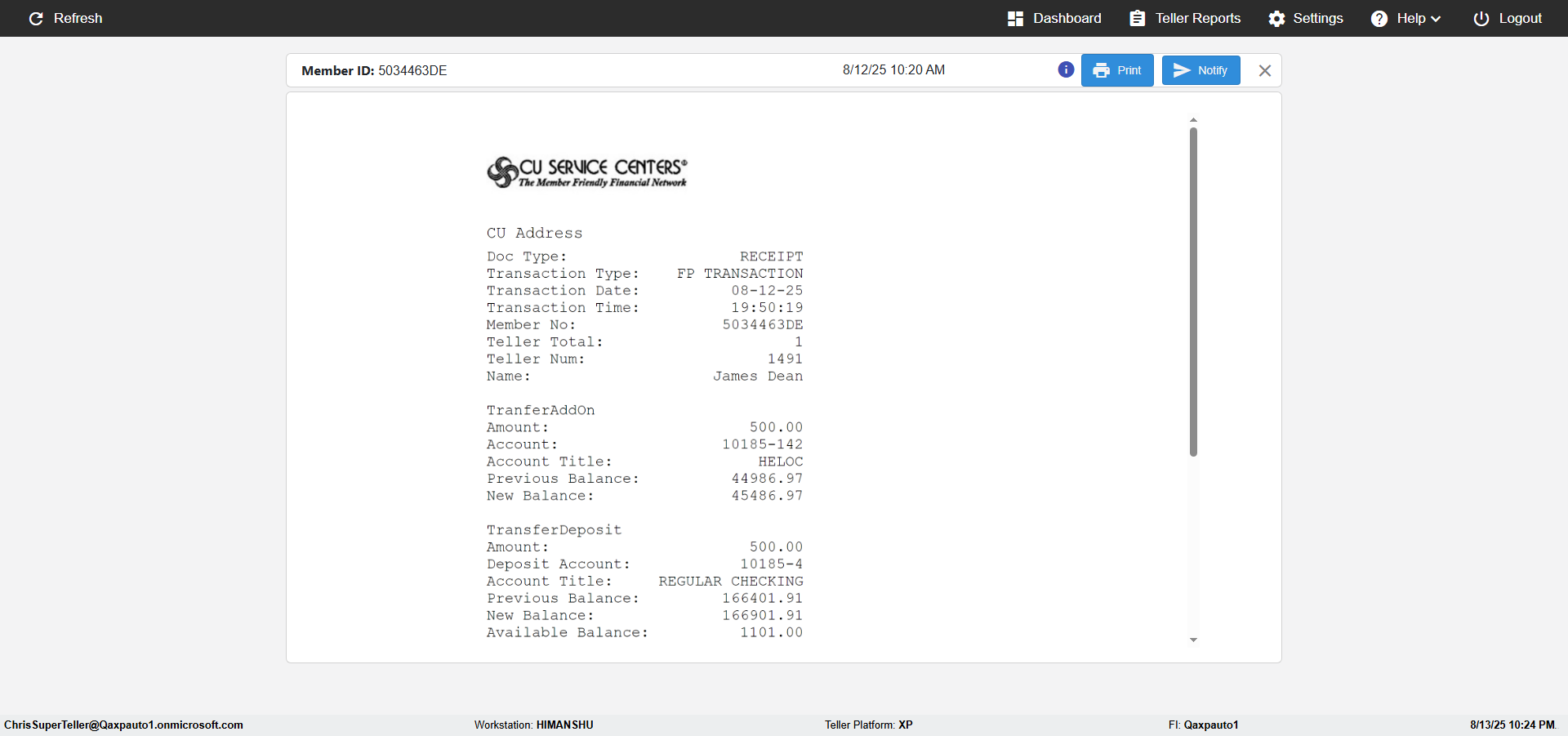Open the Help menu label
1568x736 pixels.
click(1410, 18)
